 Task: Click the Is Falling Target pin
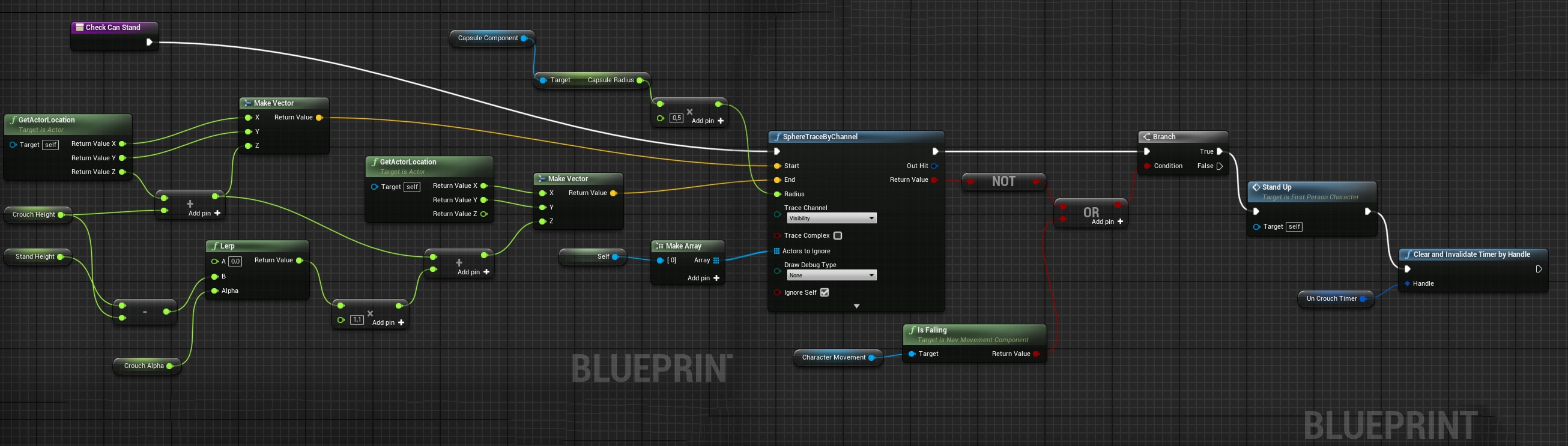pos(912,354)
